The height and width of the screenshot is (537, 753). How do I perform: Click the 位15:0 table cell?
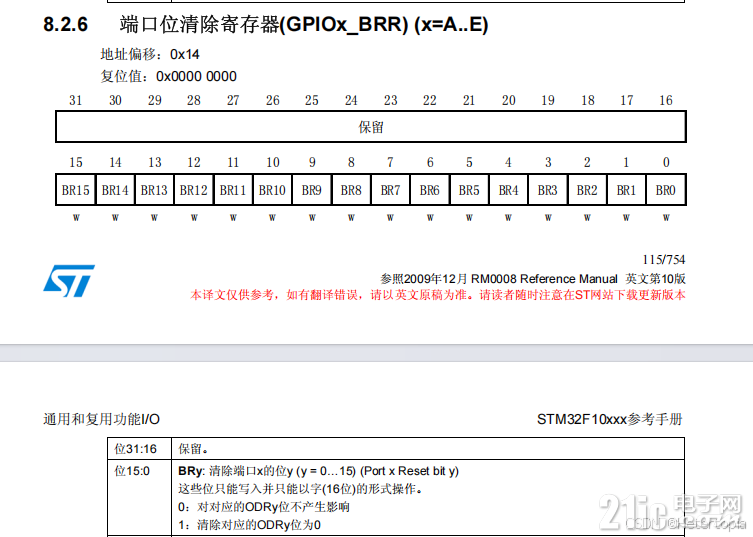[139, 498]
